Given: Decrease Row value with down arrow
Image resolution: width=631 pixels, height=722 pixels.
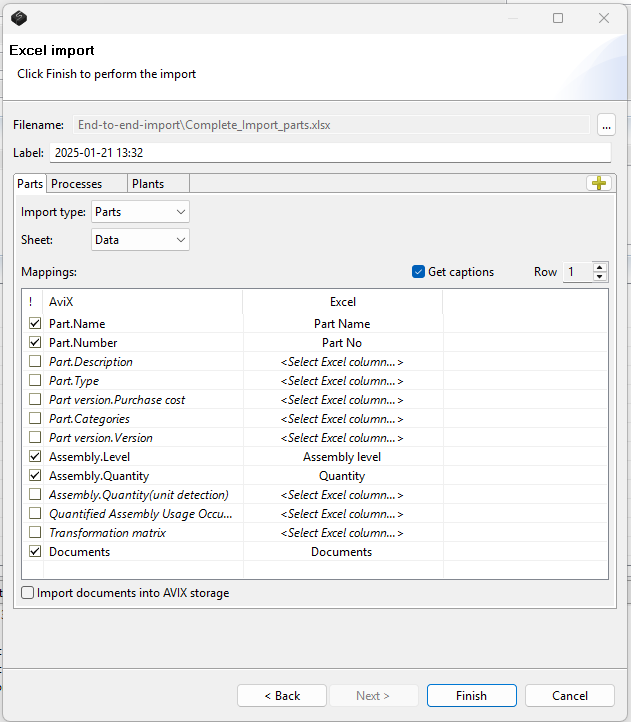Looking at the screenshot, I should coord(599,277).
